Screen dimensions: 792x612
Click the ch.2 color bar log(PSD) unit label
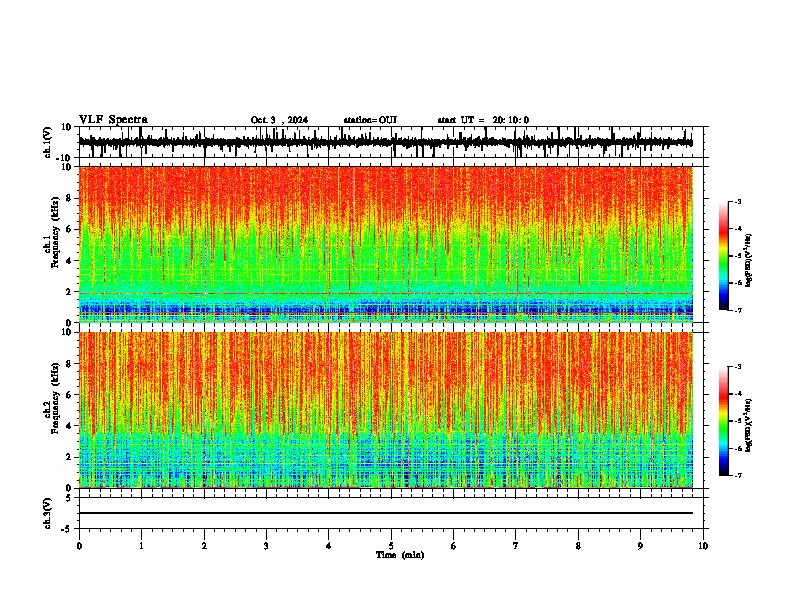[749, 425]
